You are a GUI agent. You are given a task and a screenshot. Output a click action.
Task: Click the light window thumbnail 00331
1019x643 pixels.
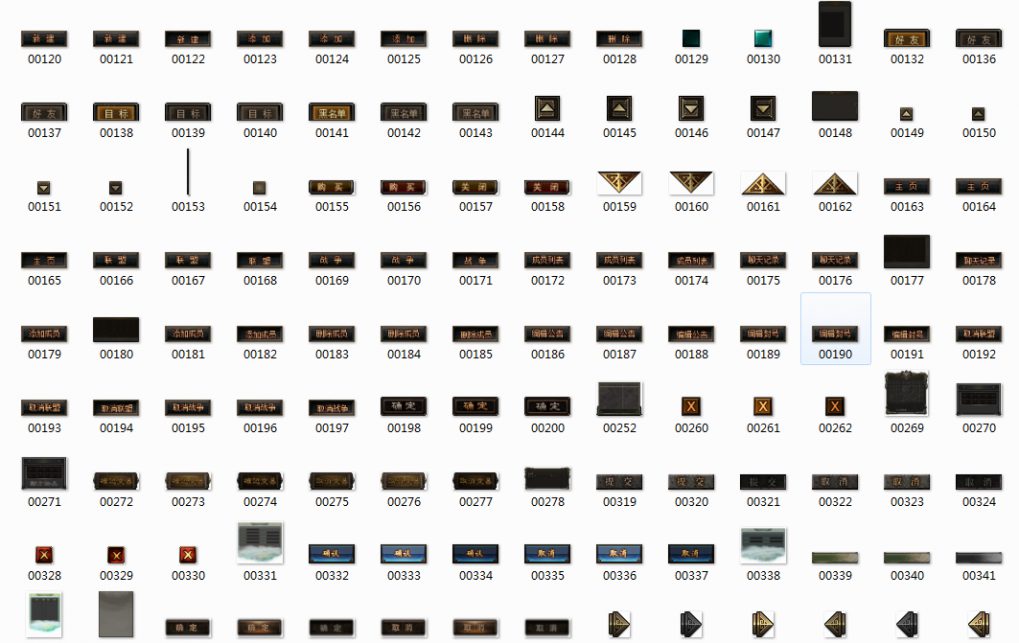point(260,543)
